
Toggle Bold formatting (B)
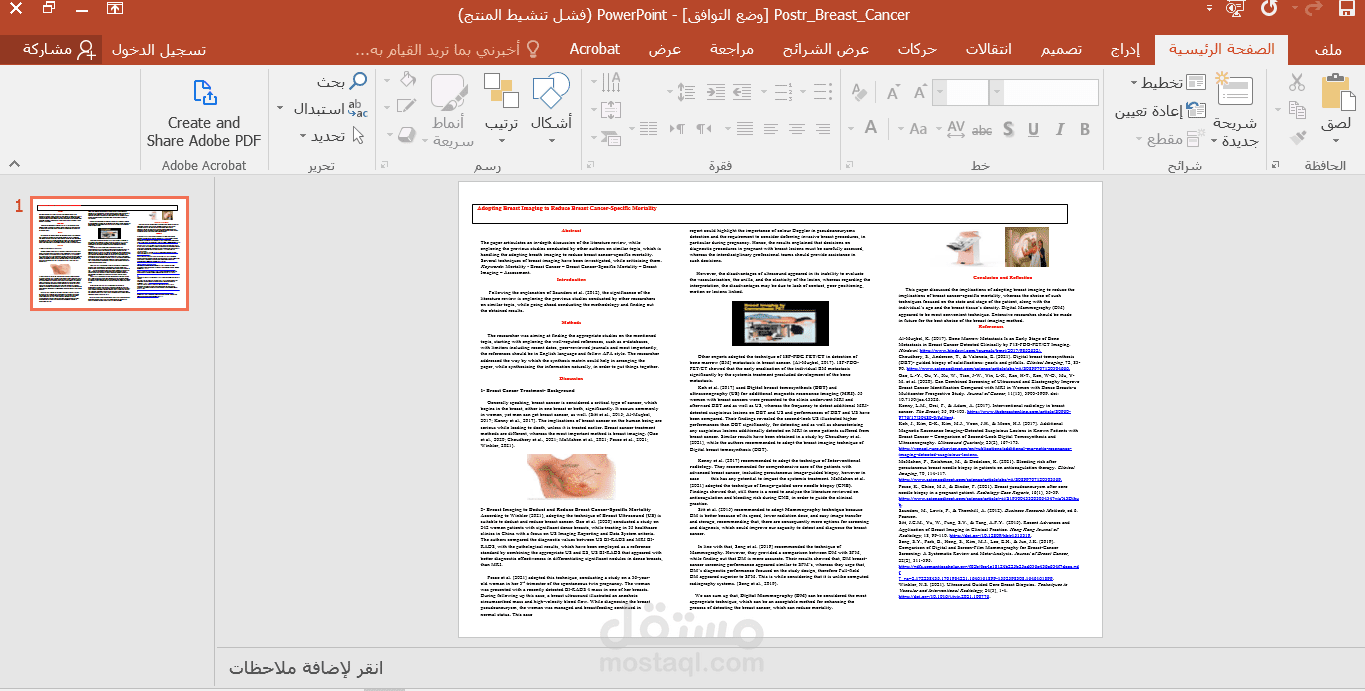point(1085,129)
